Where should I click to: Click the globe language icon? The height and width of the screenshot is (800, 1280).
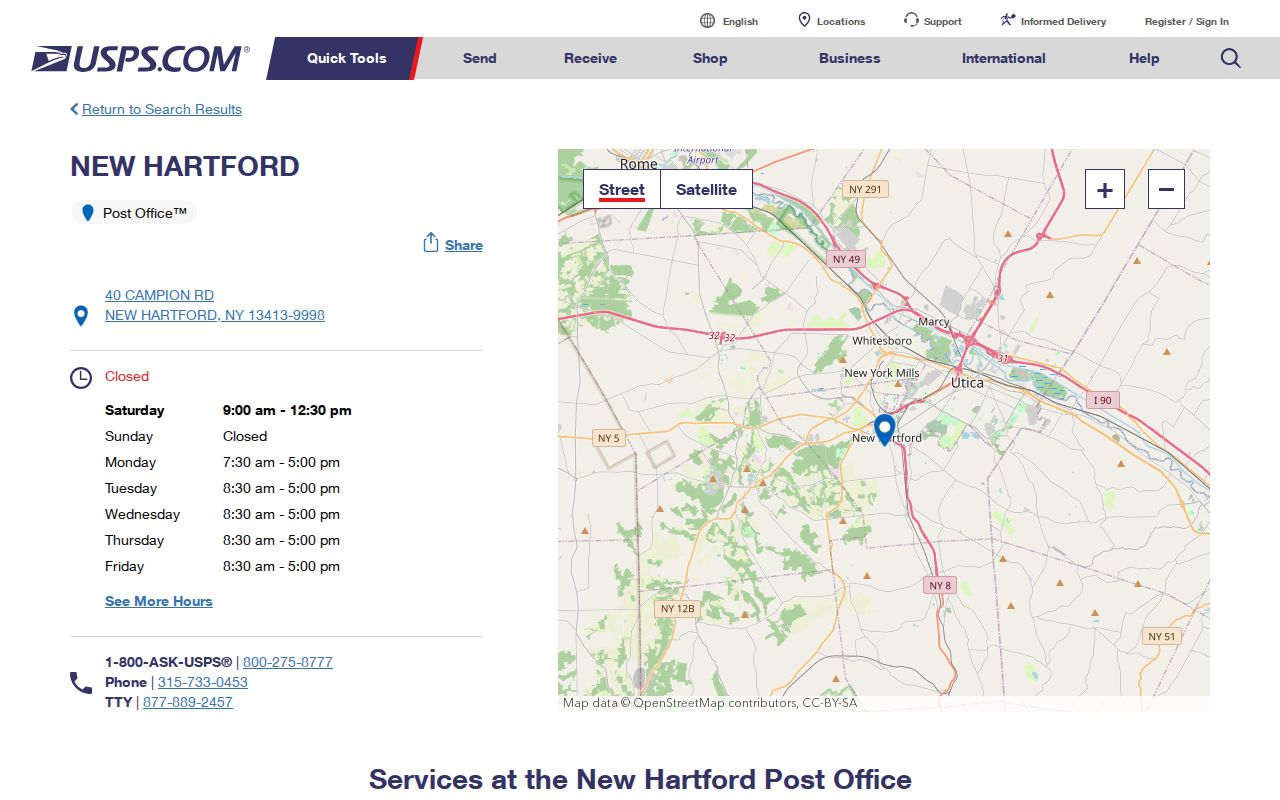(x=708, y=21)
